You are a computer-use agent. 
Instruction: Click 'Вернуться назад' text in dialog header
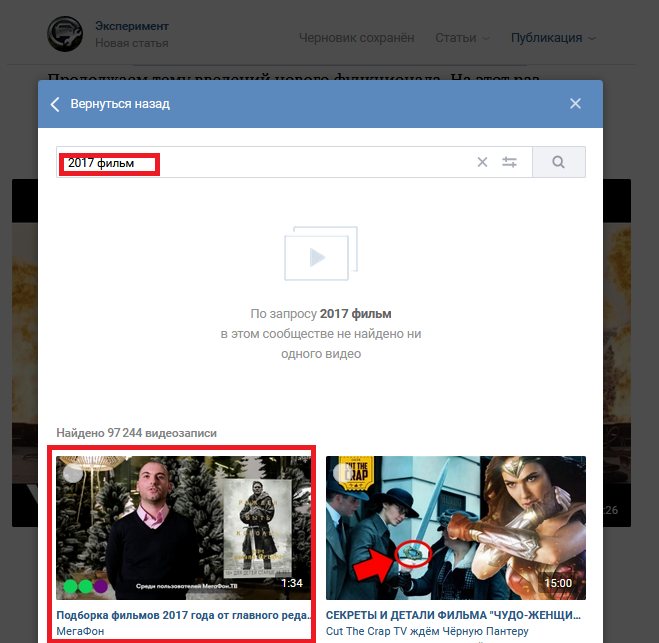point(120,104)
